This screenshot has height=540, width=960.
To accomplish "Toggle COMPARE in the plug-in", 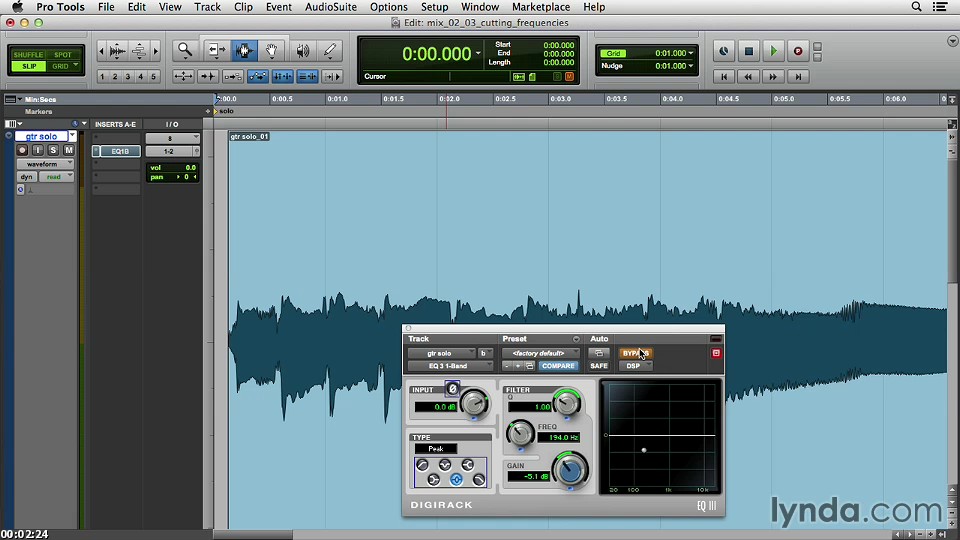I will [558, 366].
